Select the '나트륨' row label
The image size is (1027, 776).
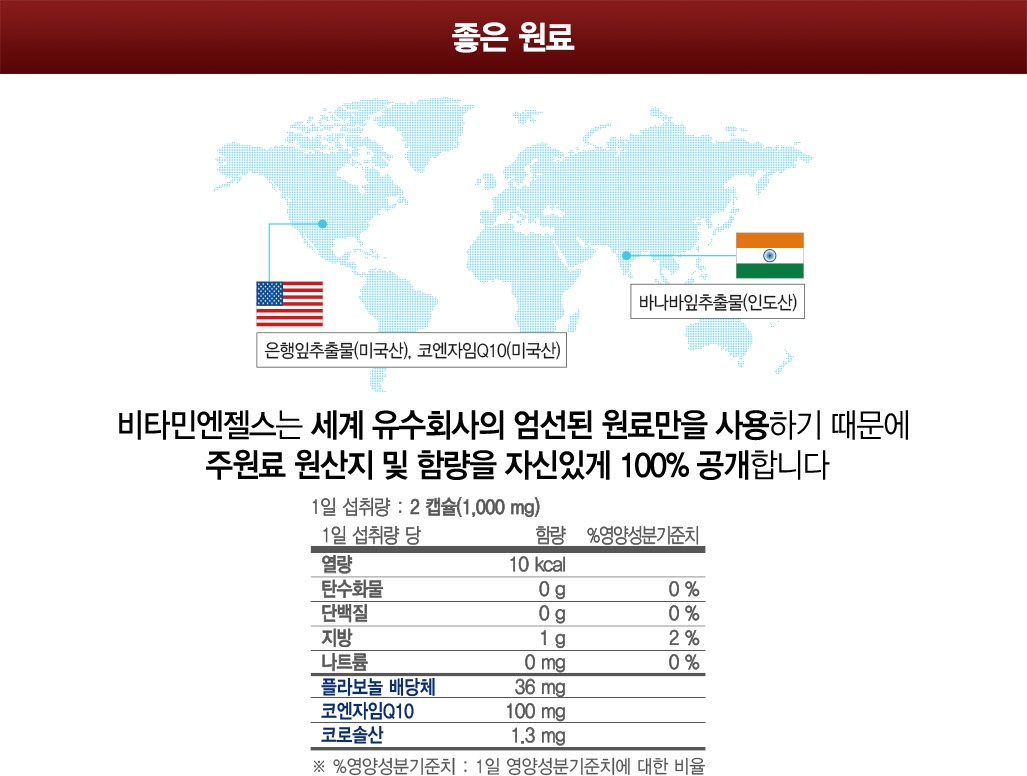coord(345,662)
